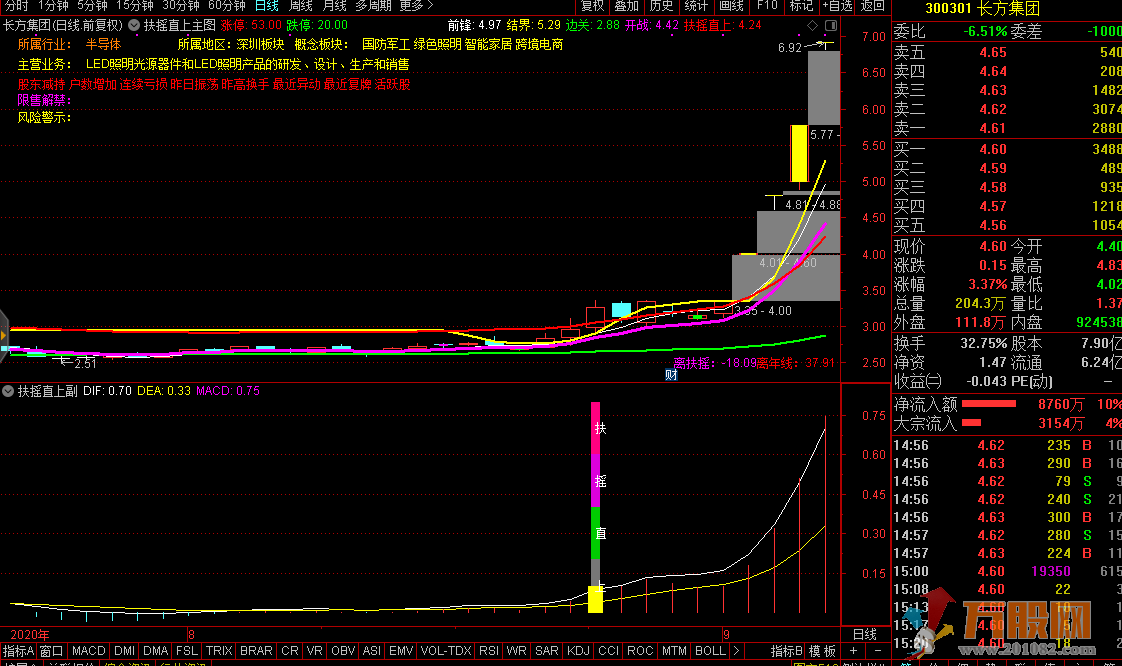Select the ROC indicator tab
1122x666 pixels.
[640, 651]
